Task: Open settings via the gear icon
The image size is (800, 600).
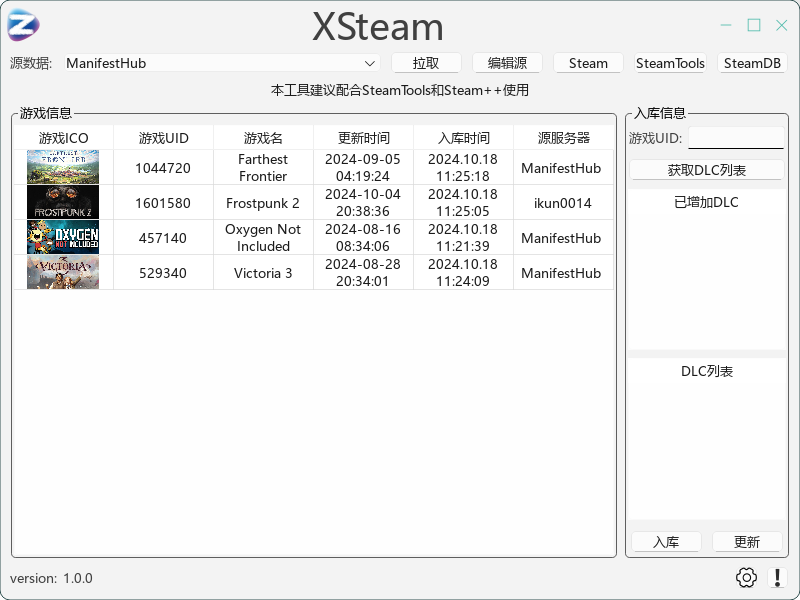Action: coord(746,577)
